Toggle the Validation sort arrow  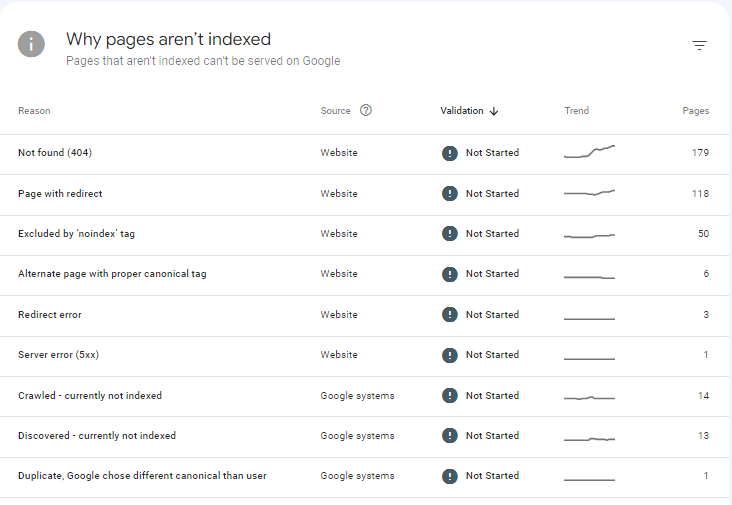pos(494,111)
